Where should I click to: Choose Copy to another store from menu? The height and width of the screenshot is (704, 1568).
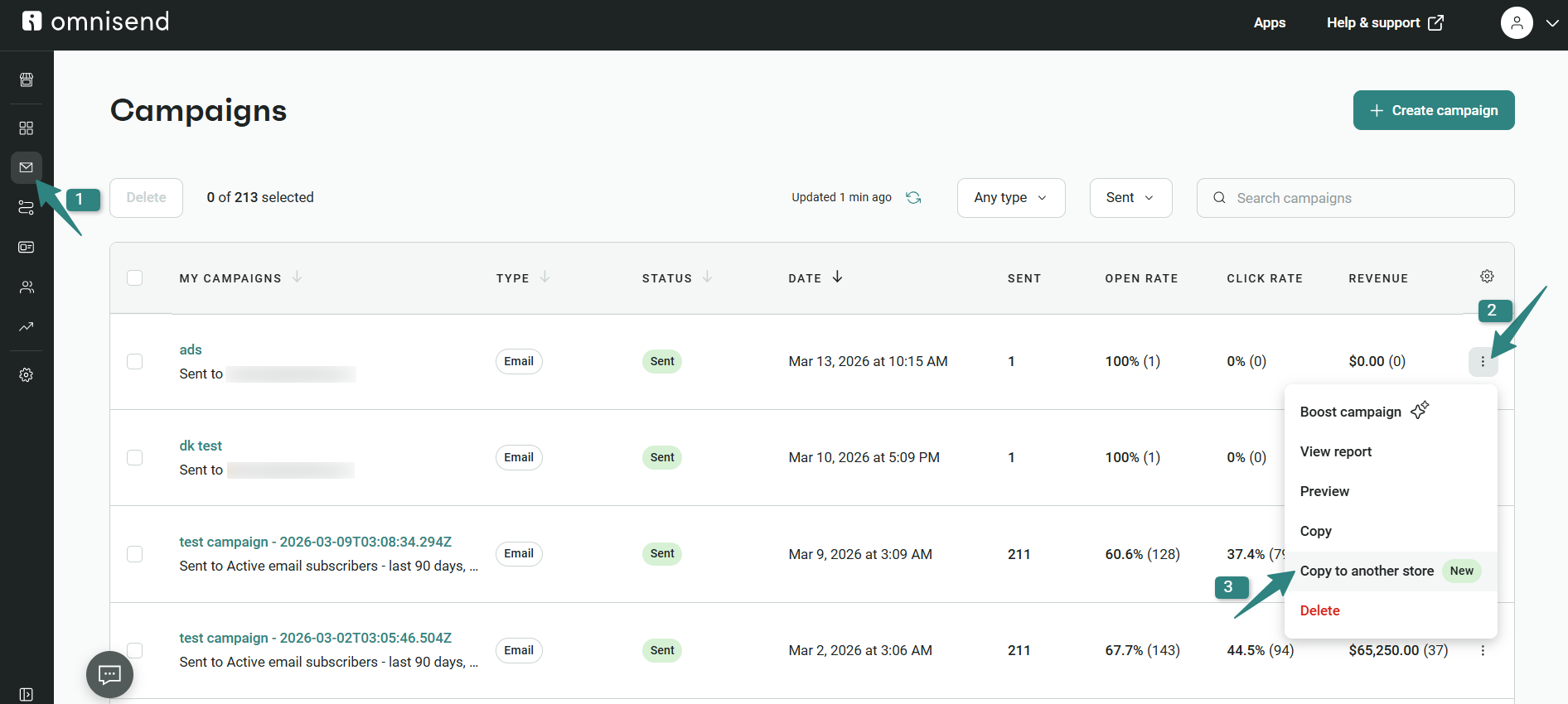pos(1366,571)
